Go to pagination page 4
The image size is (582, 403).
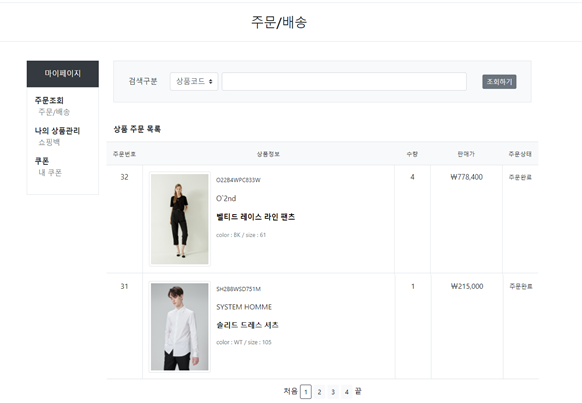pos(347,392)
